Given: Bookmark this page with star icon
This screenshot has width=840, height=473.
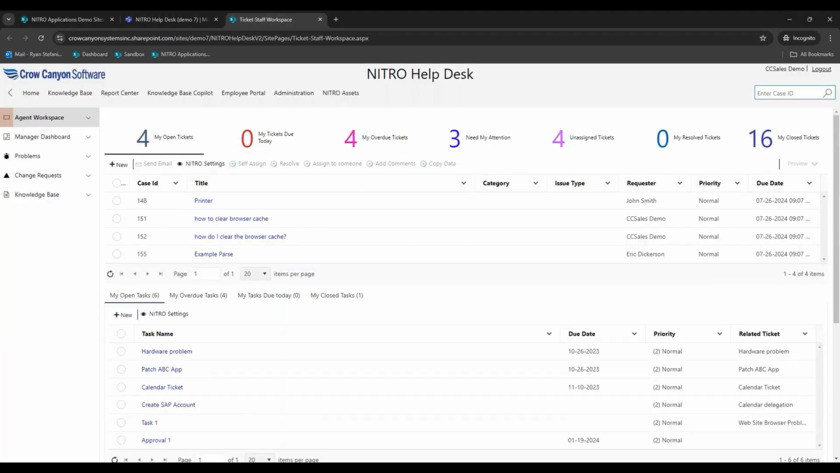Looking at the screenshot, I should pos(763,38).
